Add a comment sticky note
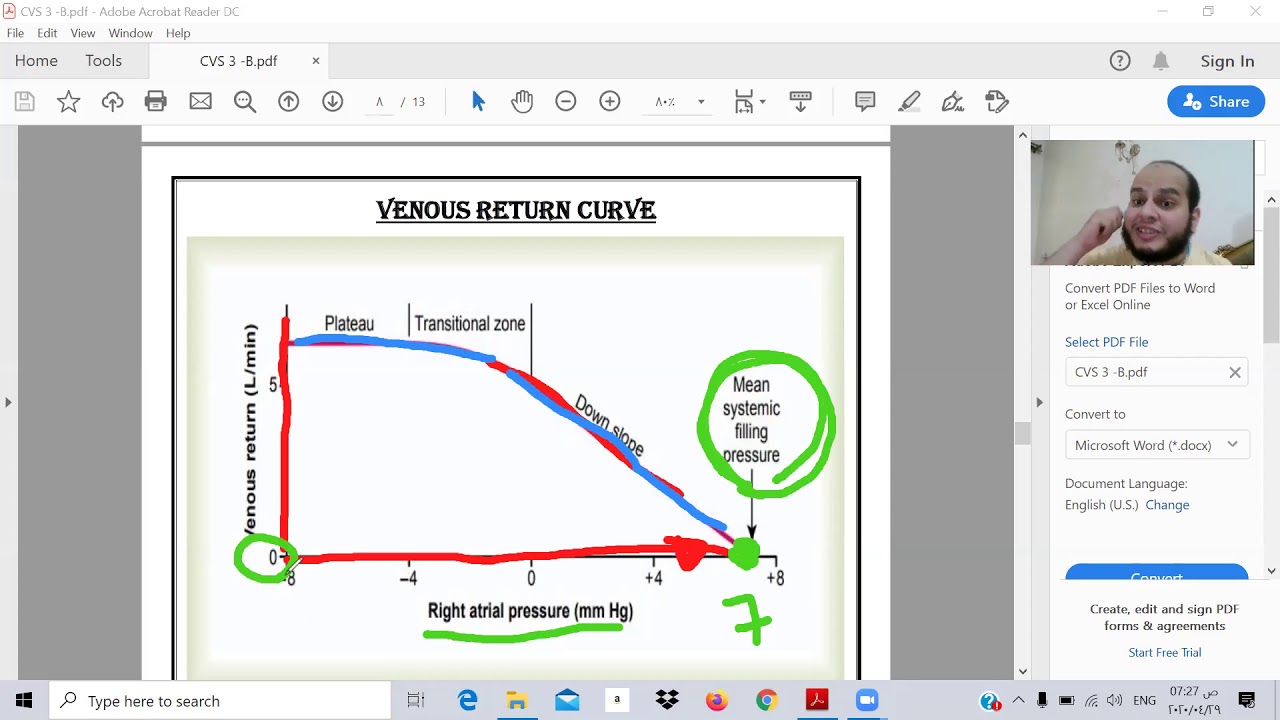This screenshot has width=1280, height=720. click(x=865, y=101)
